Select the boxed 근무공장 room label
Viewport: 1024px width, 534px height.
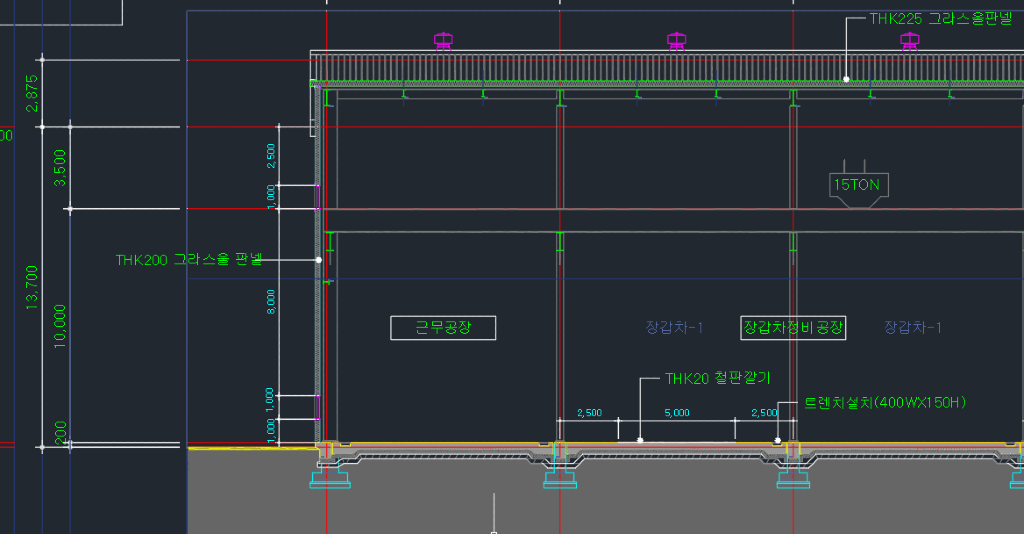pyautogui.click(x=443, y=327)
